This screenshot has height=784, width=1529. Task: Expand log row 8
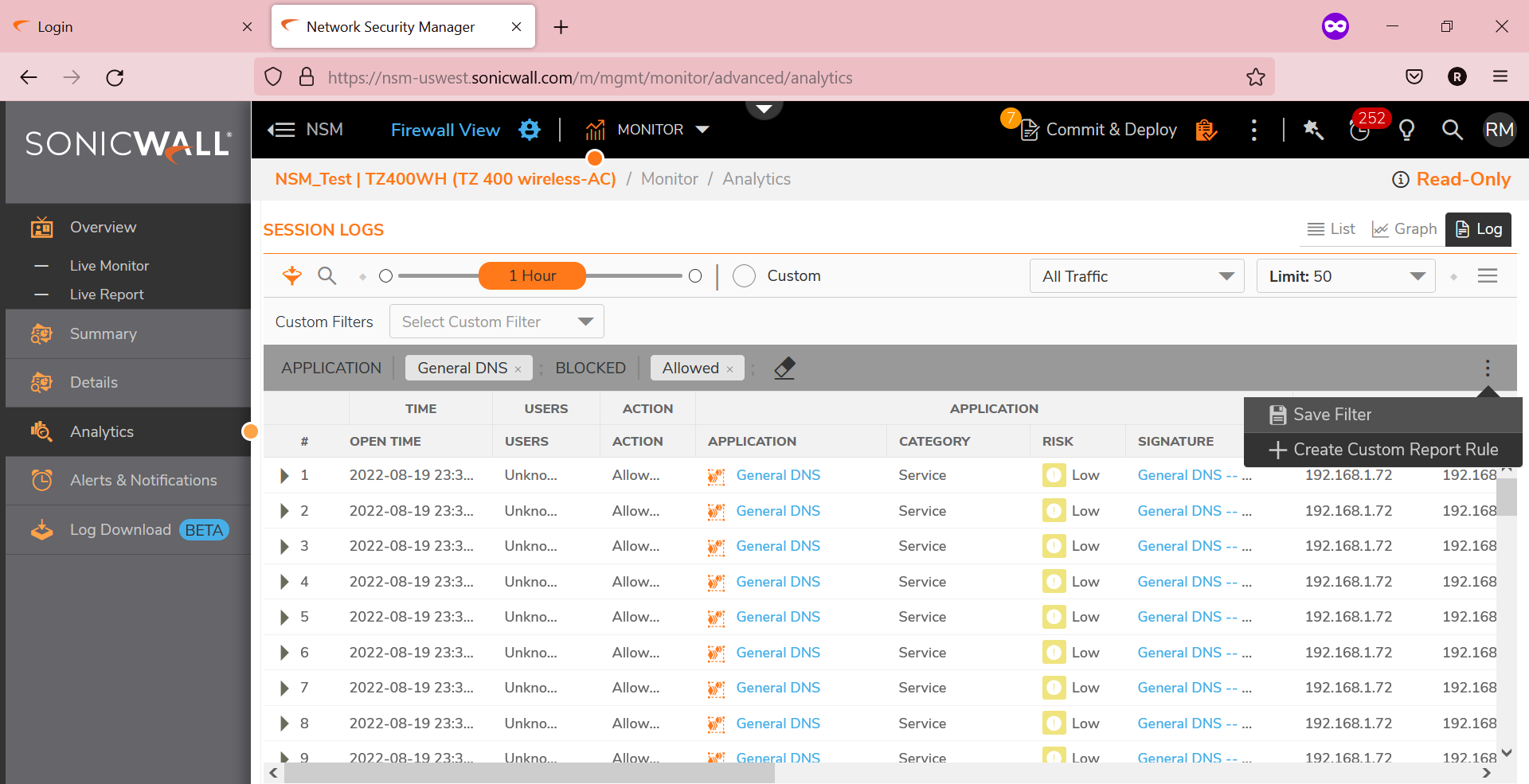tap(284, 724)
